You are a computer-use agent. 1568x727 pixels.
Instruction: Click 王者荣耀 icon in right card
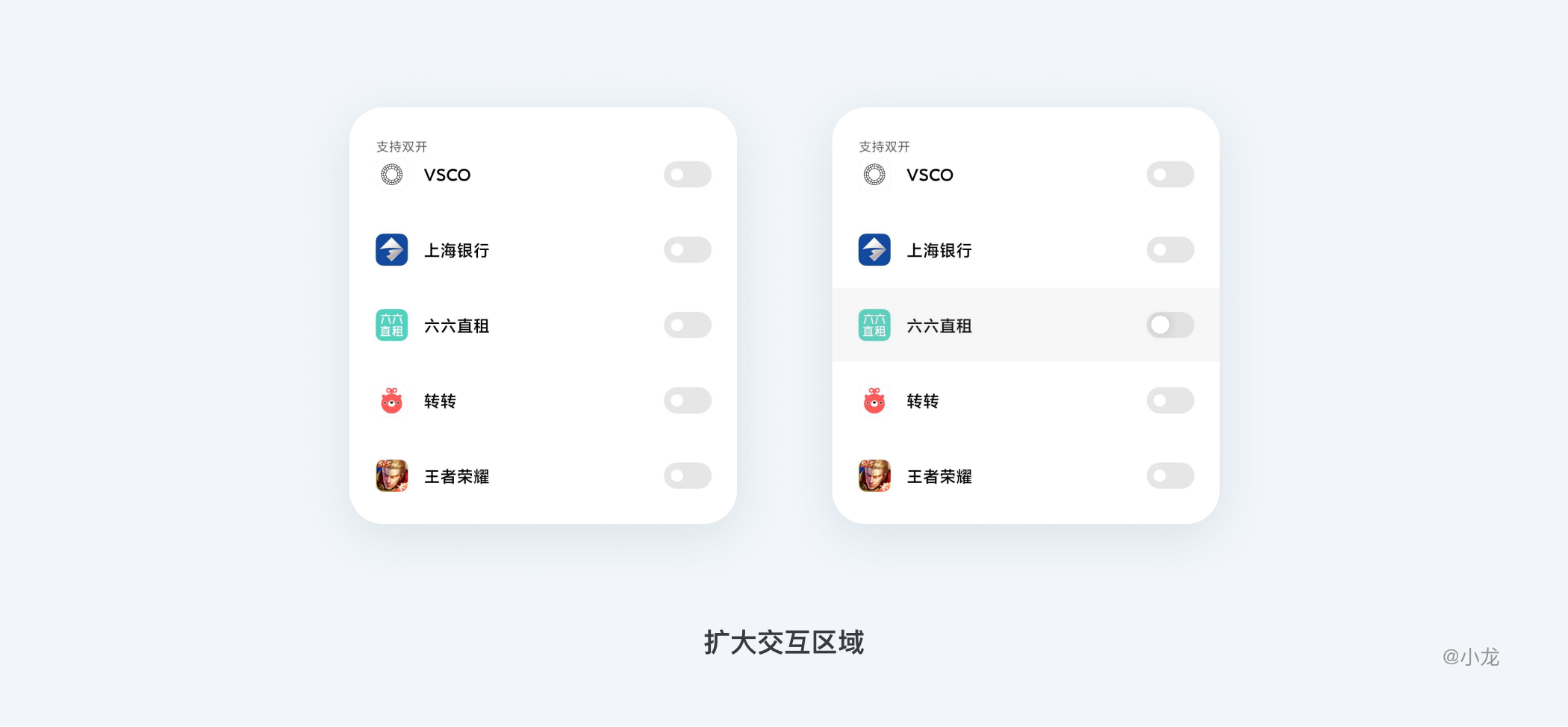pos(874,476)
